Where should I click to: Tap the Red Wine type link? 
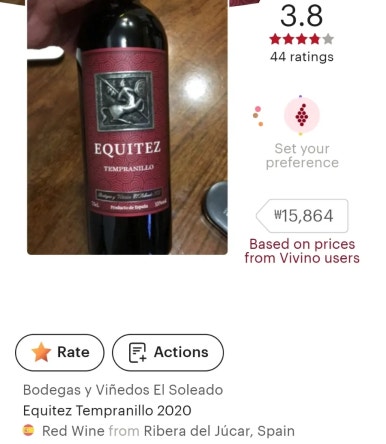point(73,431)
